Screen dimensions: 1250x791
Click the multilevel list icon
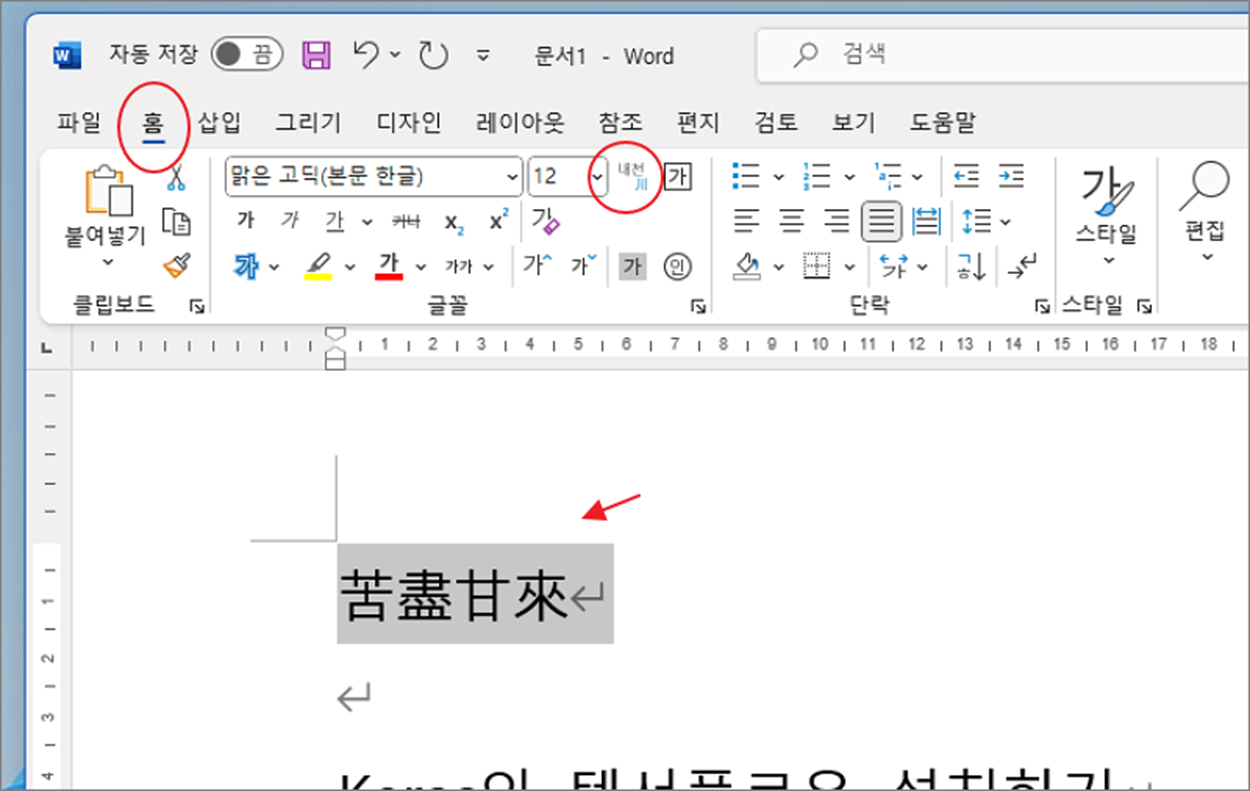click(888, 177)
